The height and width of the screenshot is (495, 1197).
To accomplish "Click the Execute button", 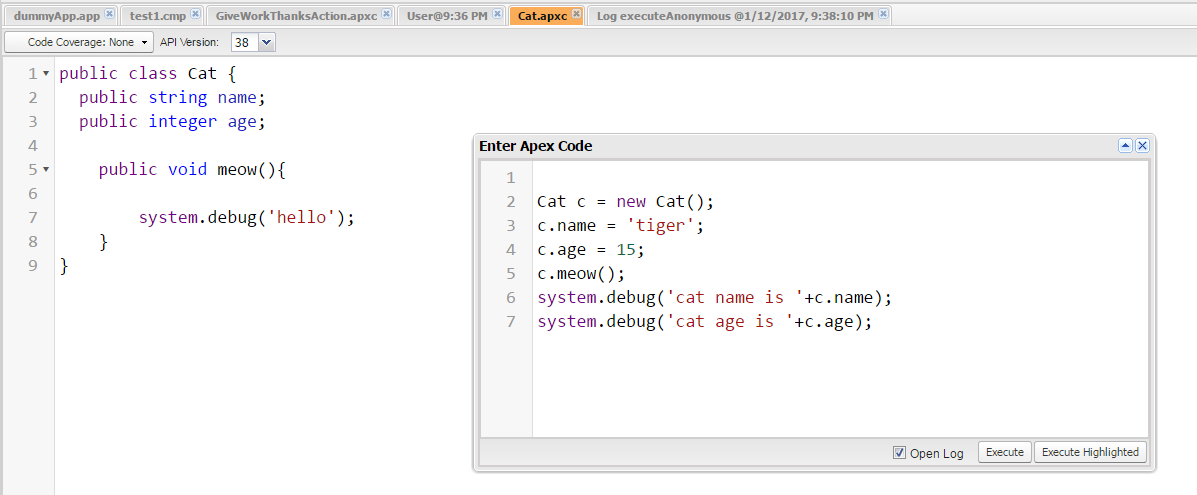I will pos(1004,452).
